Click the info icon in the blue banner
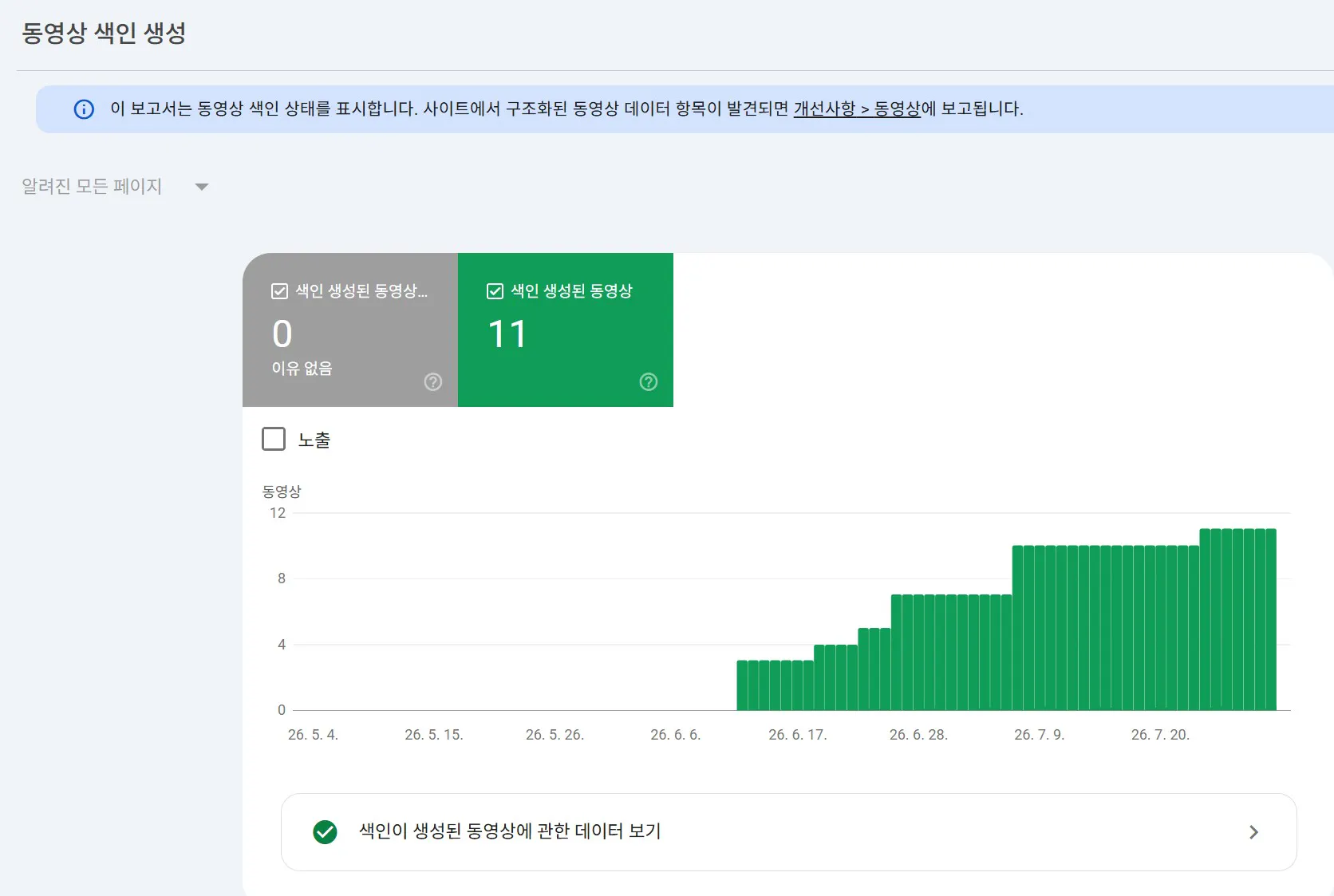 [84, 109]
